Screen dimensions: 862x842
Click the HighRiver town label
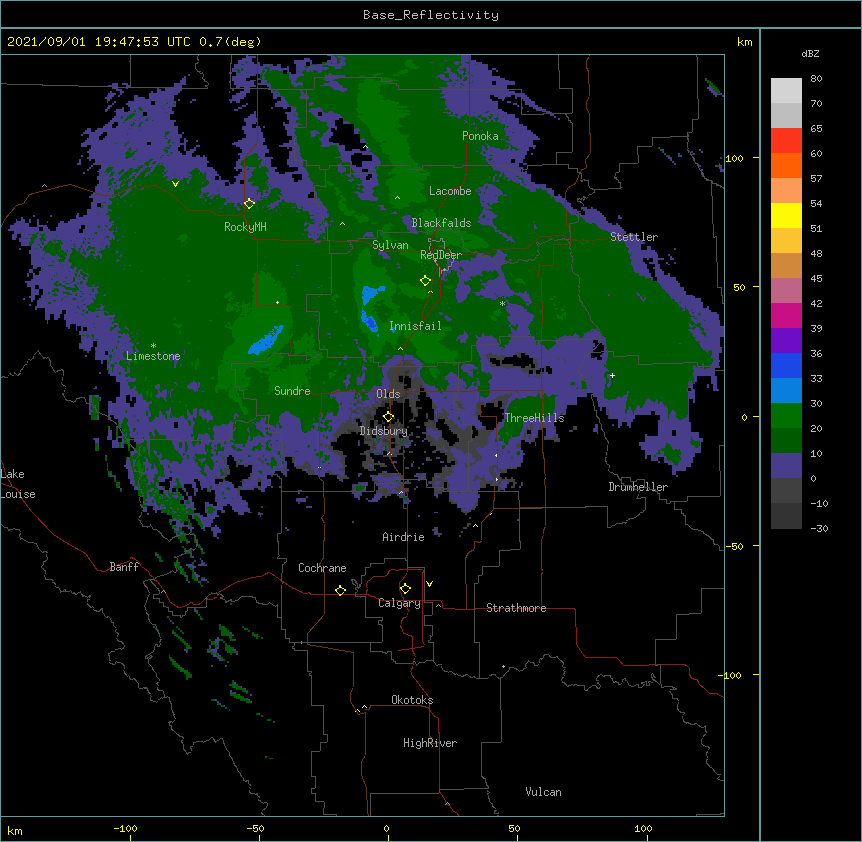point(430,743)
